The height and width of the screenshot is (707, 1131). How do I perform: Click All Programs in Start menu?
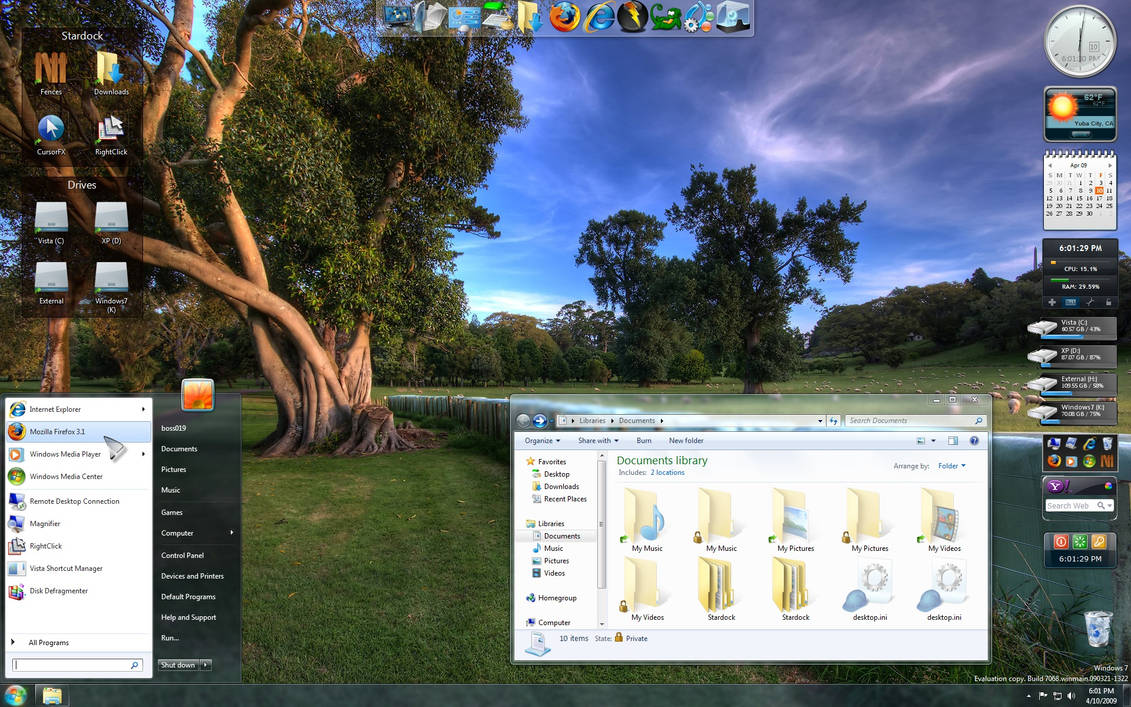pos(48,642)
